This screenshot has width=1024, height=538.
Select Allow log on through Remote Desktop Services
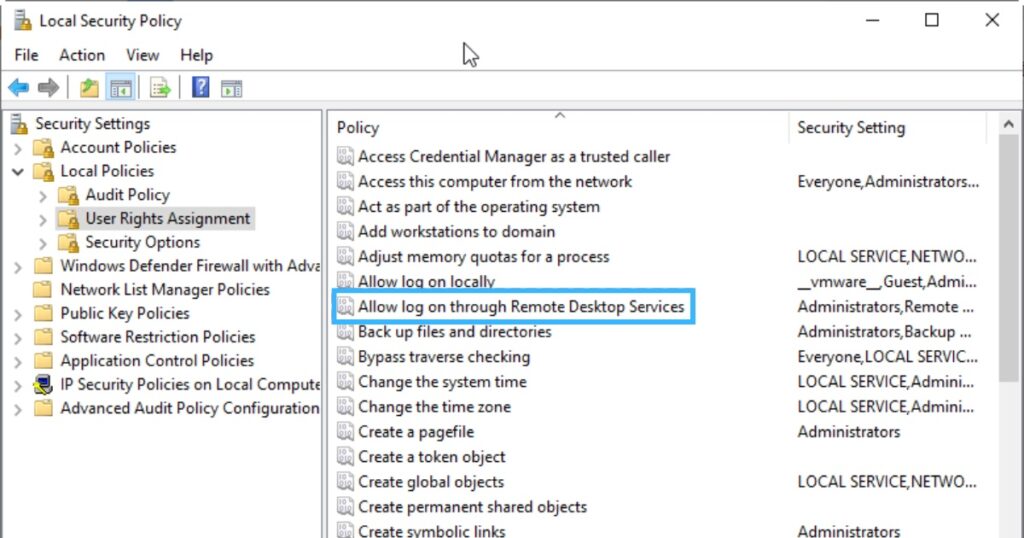pos(520,306)
